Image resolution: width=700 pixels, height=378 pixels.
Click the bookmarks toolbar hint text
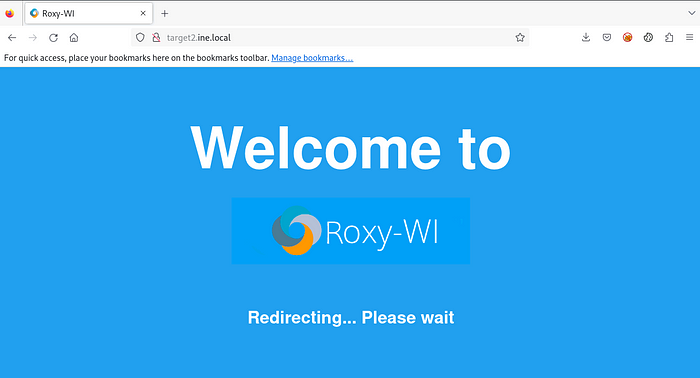pos(137,58)
